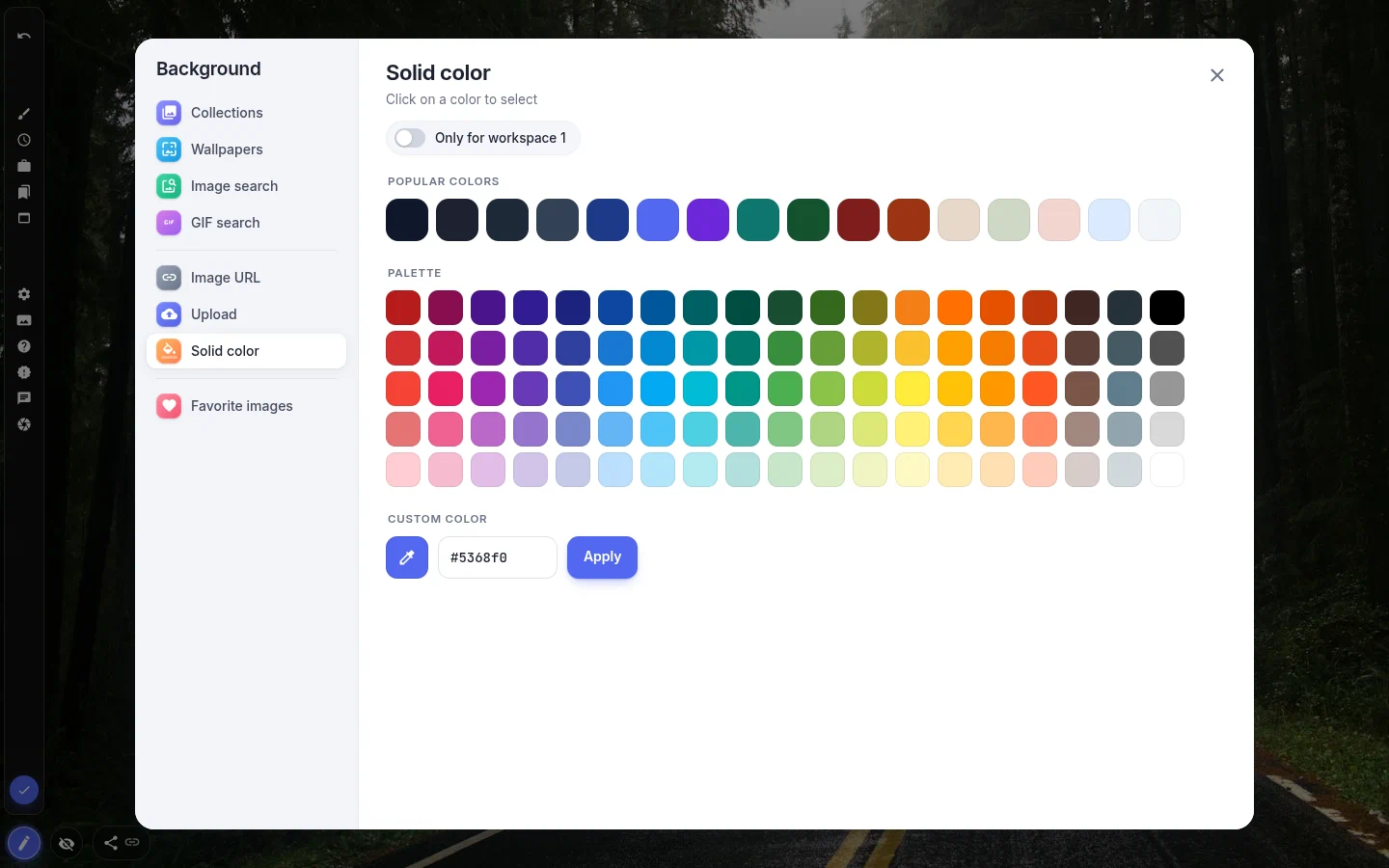The image size is (1389, 868).
Task: Click the custom color hex input field
Action: coord(498,557)
